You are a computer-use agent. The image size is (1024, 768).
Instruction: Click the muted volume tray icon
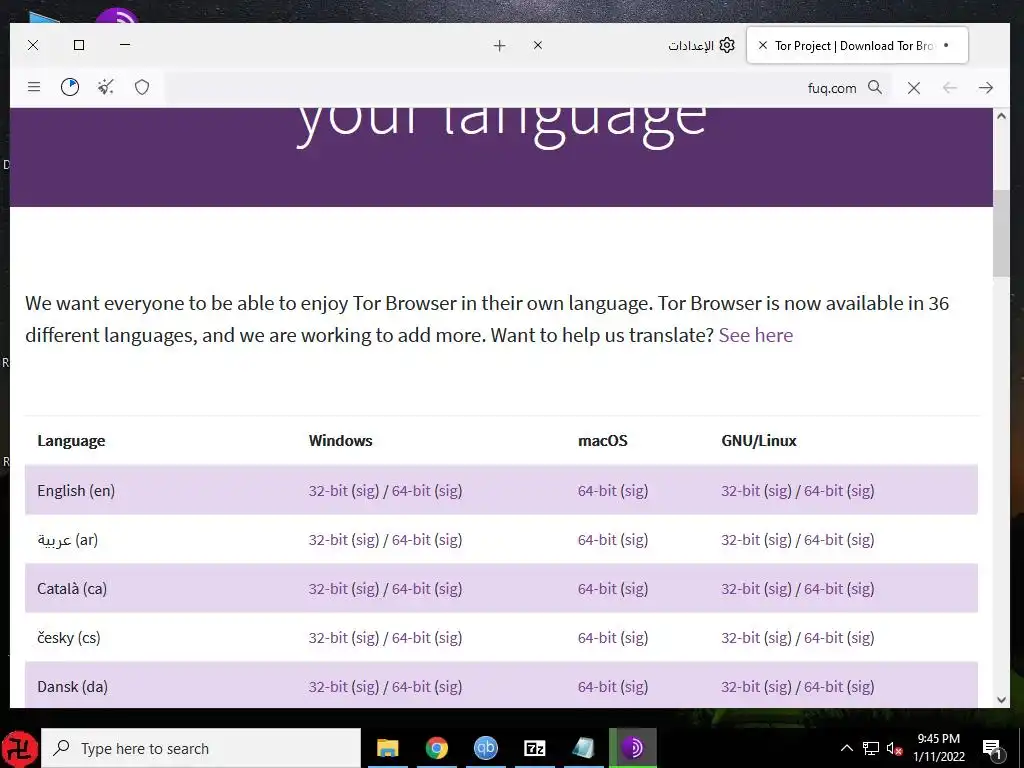[x=894, y=748]
